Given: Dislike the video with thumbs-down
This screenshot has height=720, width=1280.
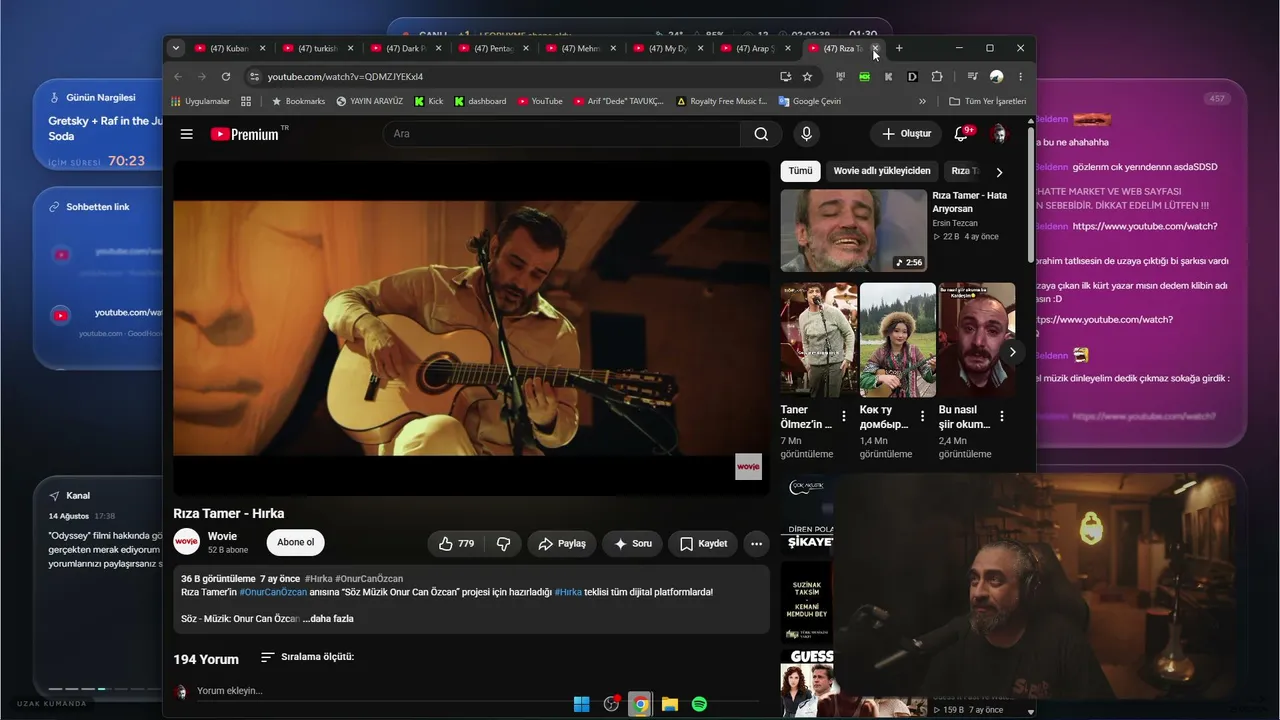Looking at the screenshot, I should (x=503, y=544).
